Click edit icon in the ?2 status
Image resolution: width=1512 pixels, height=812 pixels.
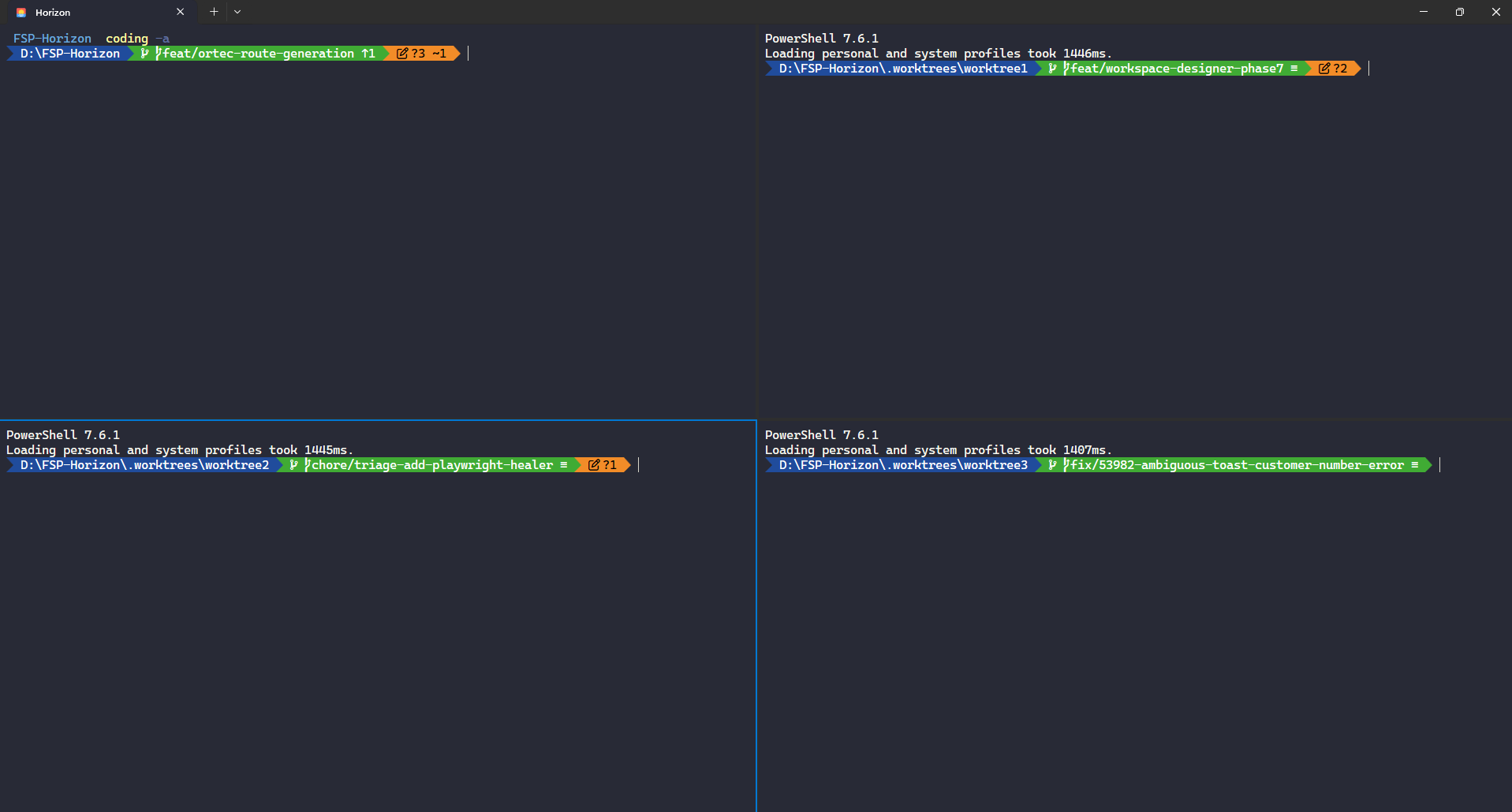click(x=1324, y=69)
